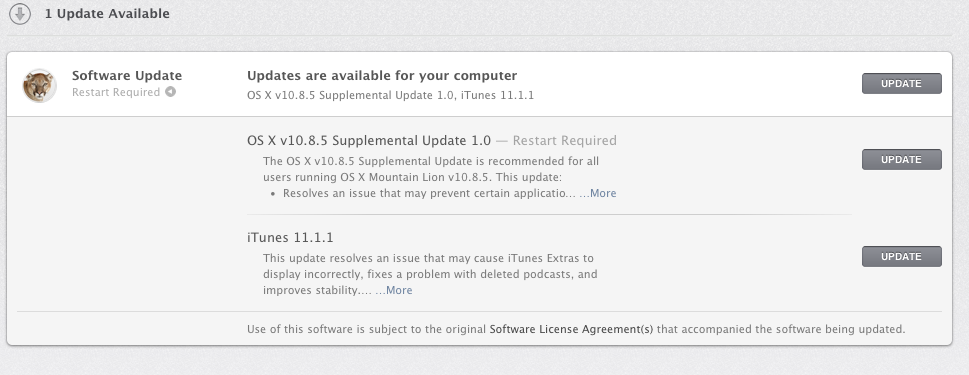
Task: Click the 1 Update Available heading
Action: (x=107, y=14)
